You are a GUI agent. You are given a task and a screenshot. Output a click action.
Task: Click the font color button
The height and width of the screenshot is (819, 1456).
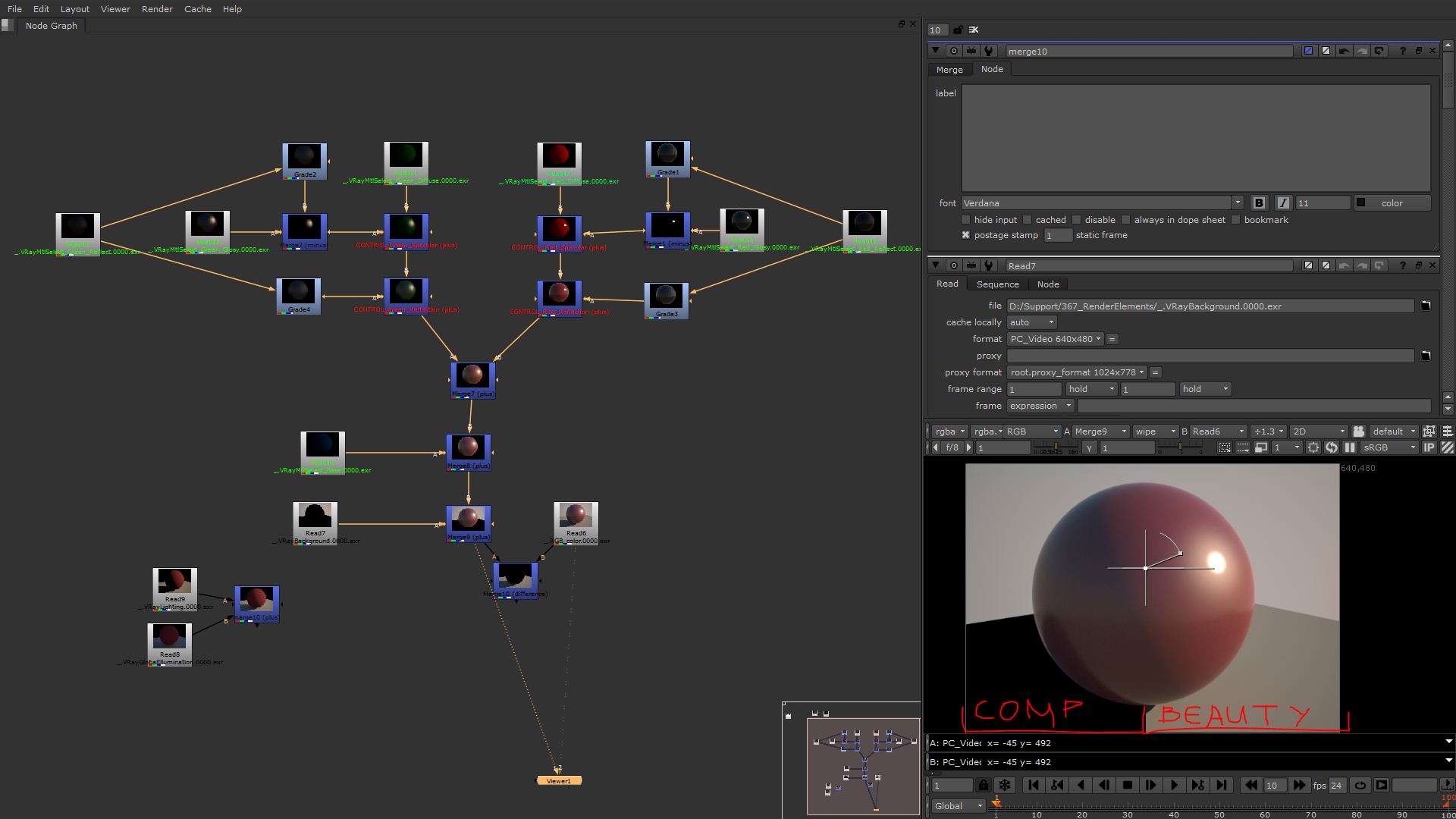[x=1392, y=202]
